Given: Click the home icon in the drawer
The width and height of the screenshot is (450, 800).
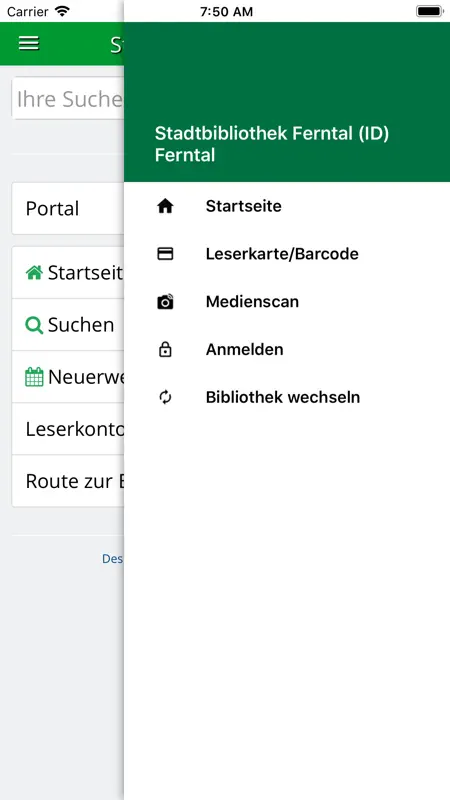Looking at the screenshot, I should (165, 206).
